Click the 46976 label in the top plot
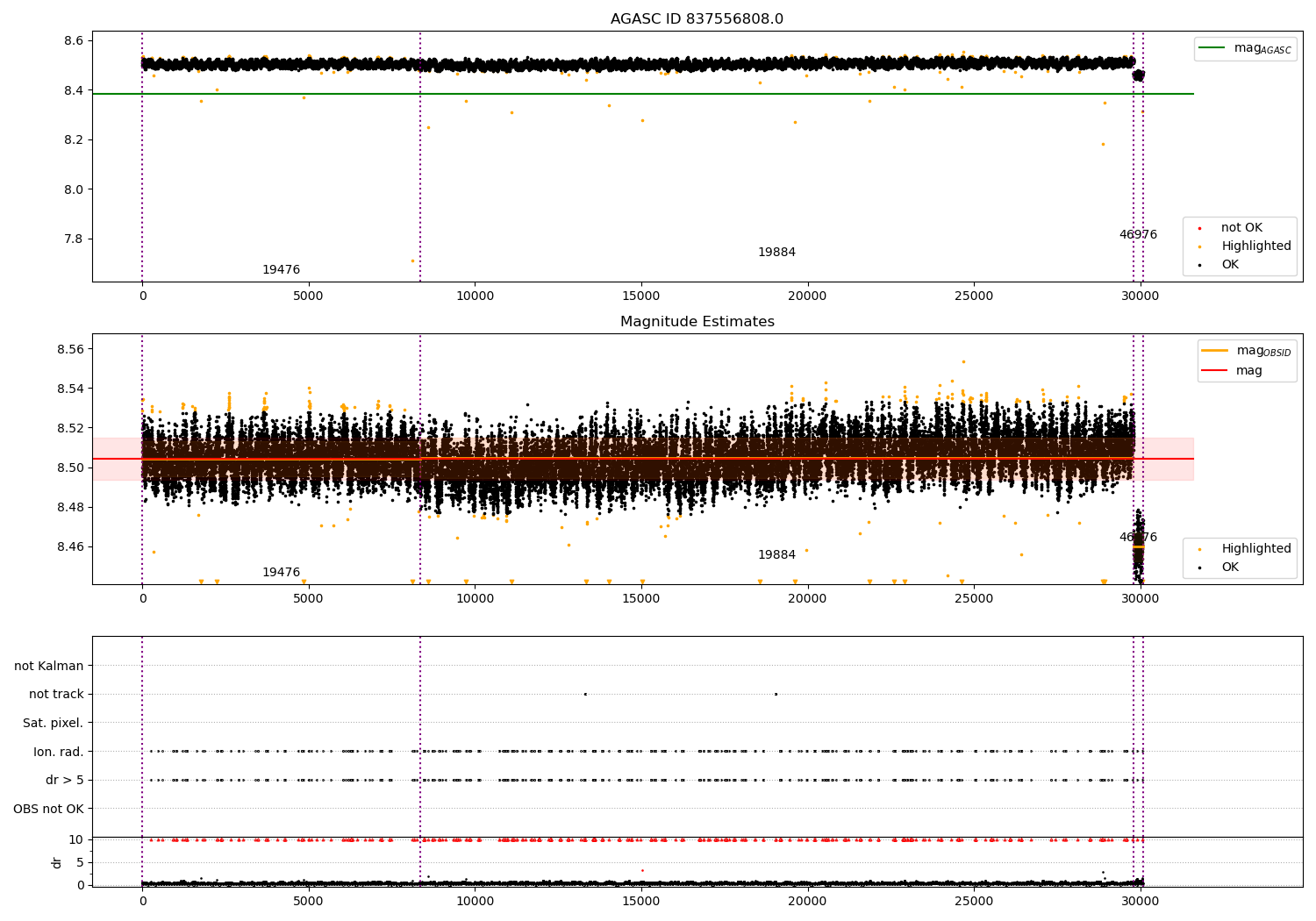 click(x=1138, y=235)
